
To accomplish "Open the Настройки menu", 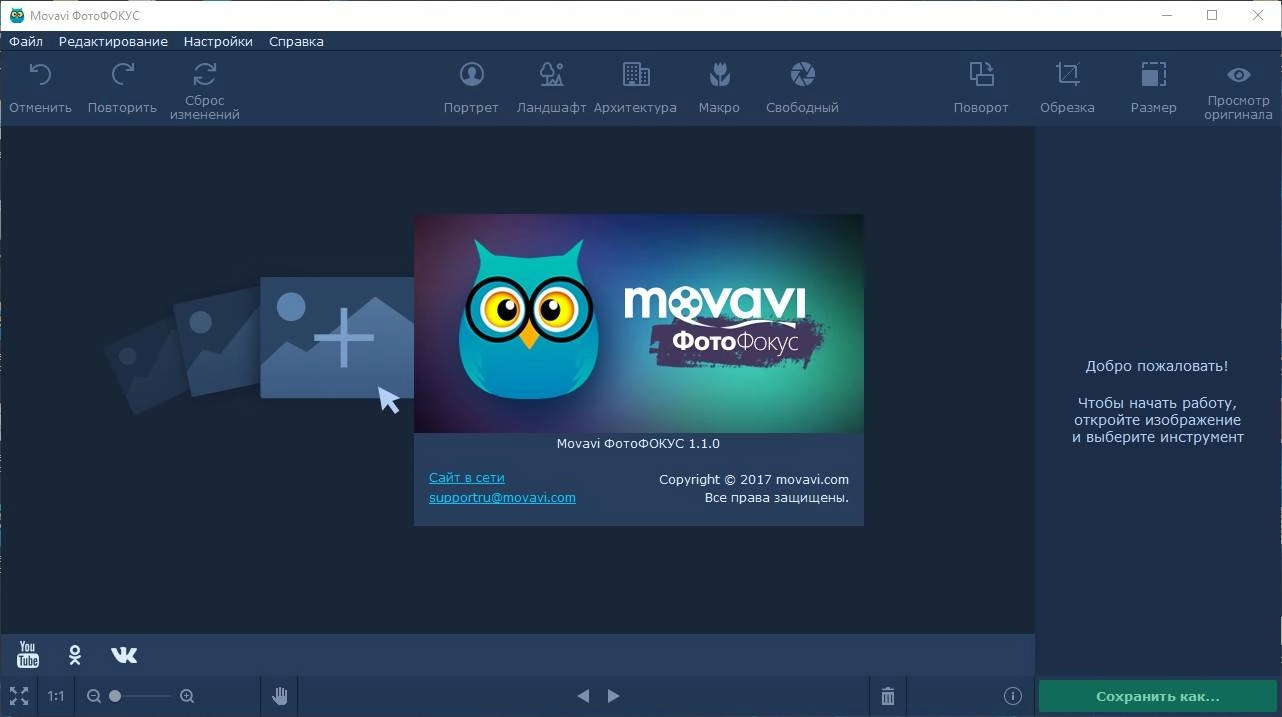I will (218, 42).
